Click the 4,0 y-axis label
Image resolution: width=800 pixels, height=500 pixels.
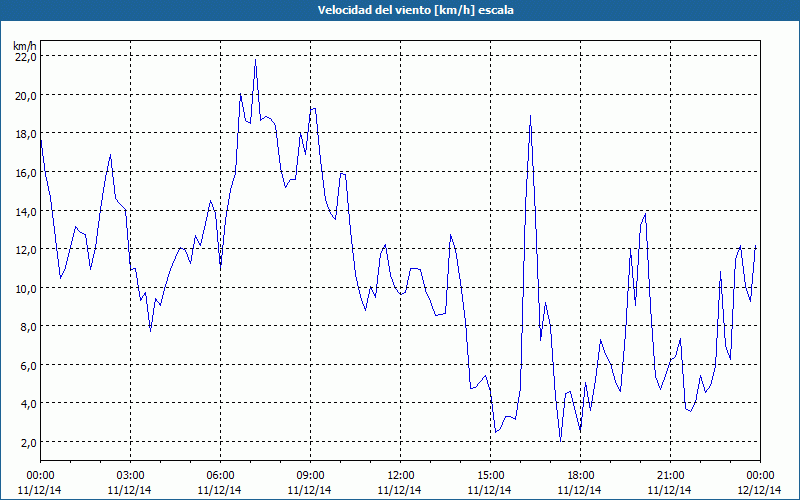coord(28,404)
